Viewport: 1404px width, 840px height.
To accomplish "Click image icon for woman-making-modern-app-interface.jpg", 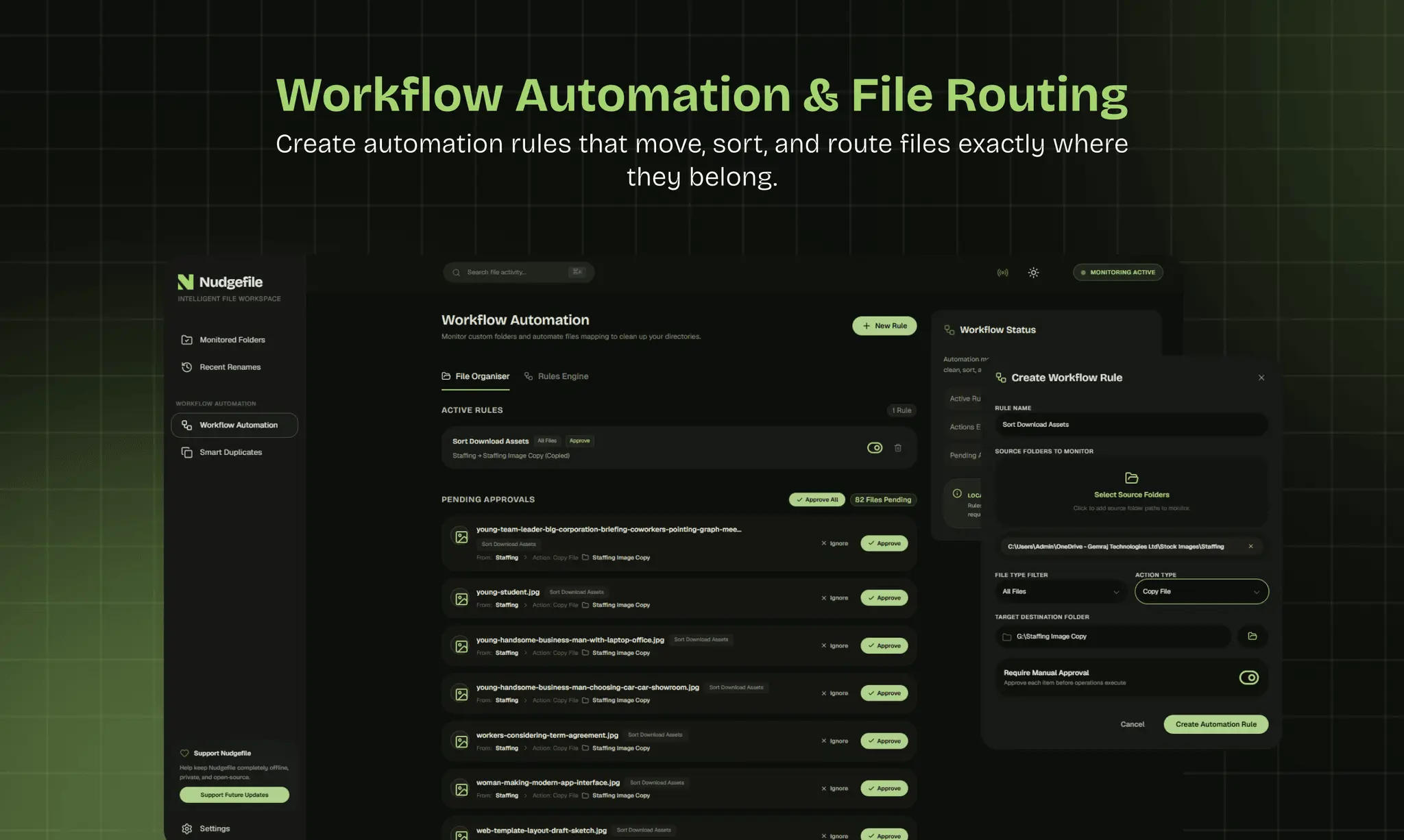I will pos(461,789).
